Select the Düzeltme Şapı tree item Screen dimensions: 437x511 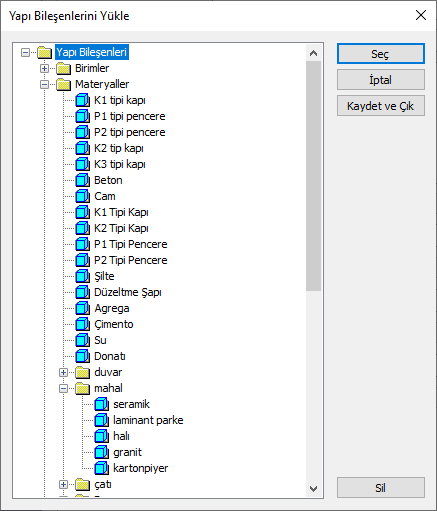click(x=128, y=292)
